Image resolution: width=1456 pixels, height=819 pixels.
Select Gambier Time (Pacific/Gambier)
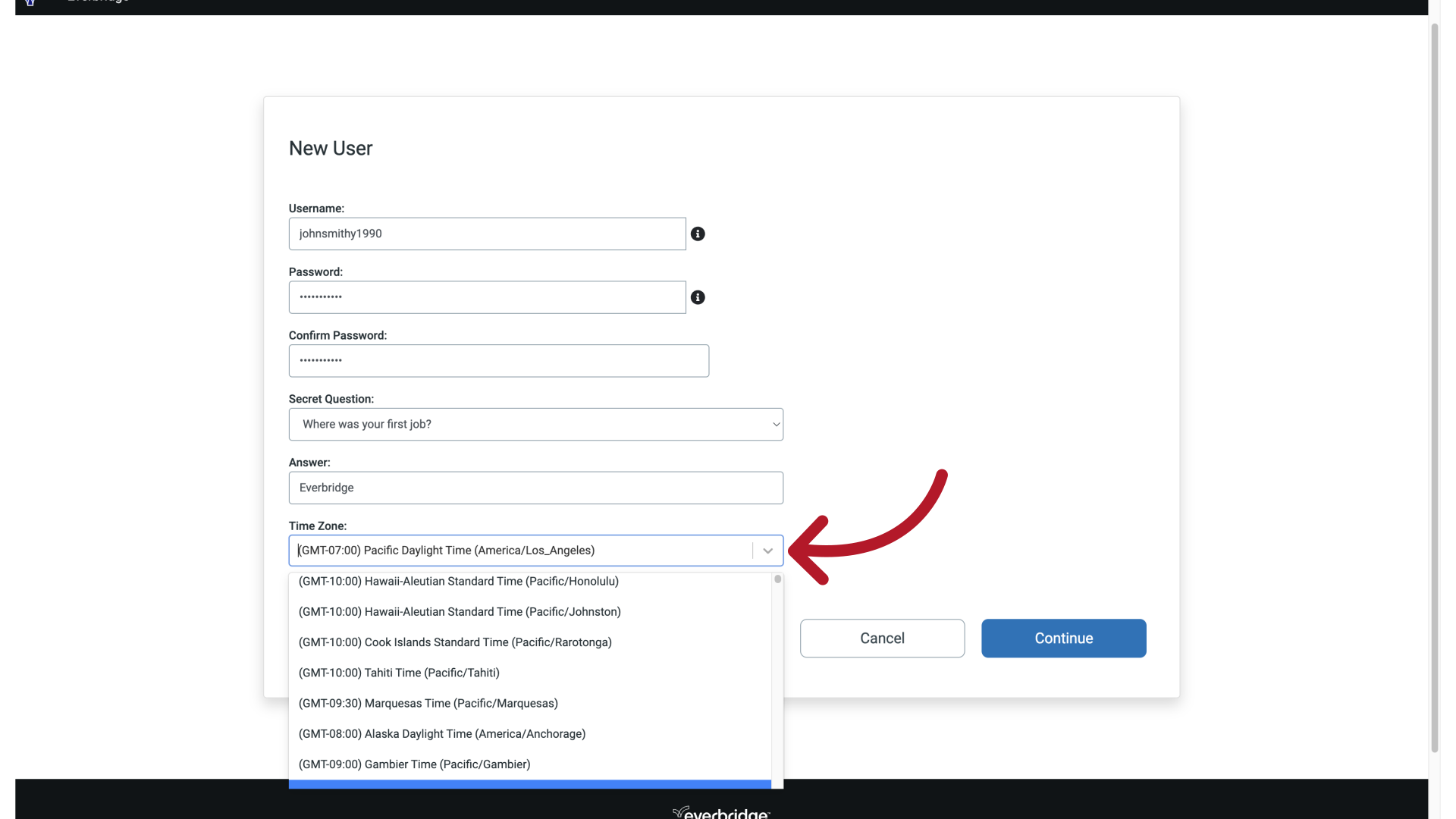pyautogui.click(x=414, y=764)
